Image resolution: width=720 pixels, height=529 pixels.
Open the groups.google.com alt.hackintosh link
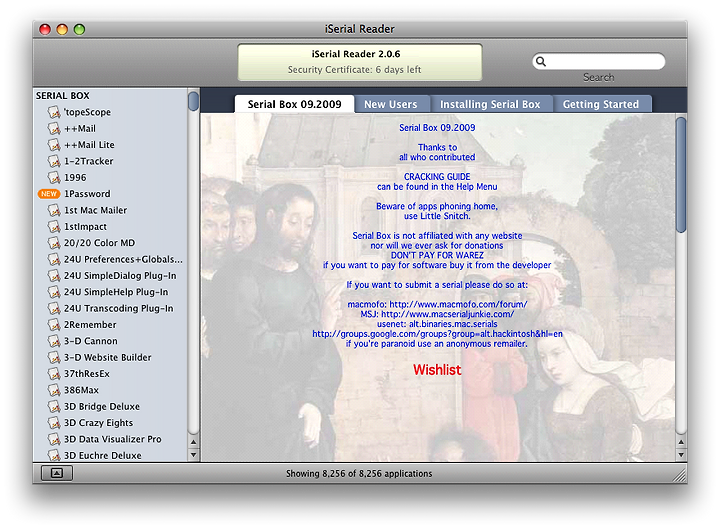click(437, 334)
